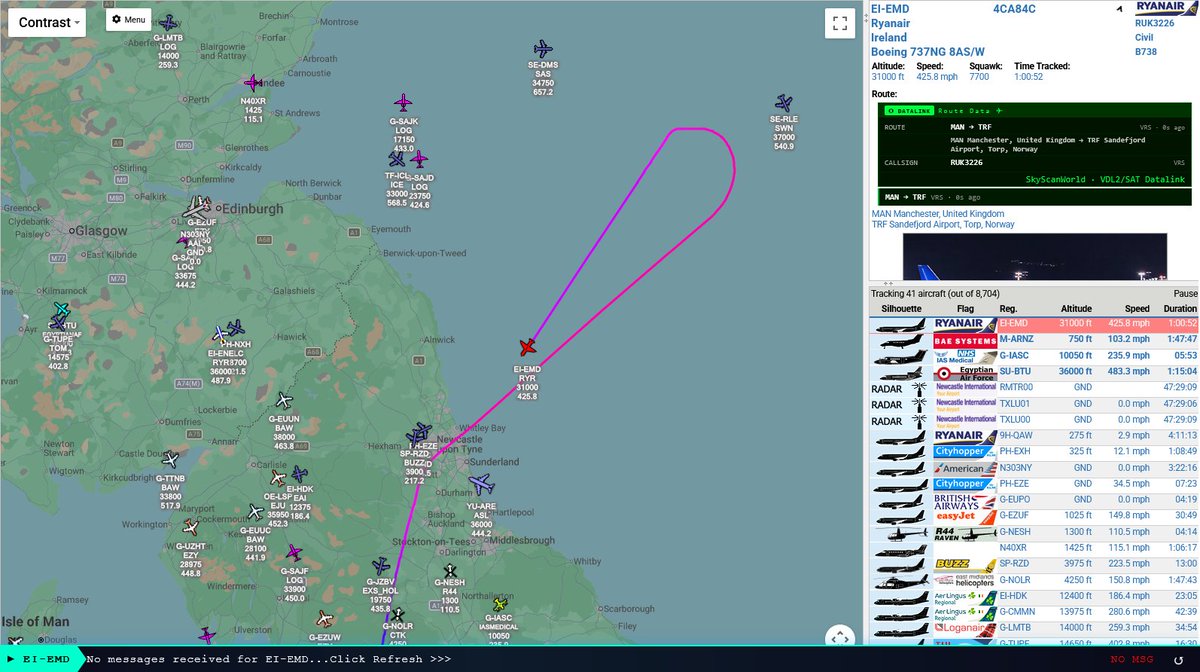Screen dimensions: 1200x672
Task: Sort aircraft list by Altitude column
Action: tap(1075, 309)
